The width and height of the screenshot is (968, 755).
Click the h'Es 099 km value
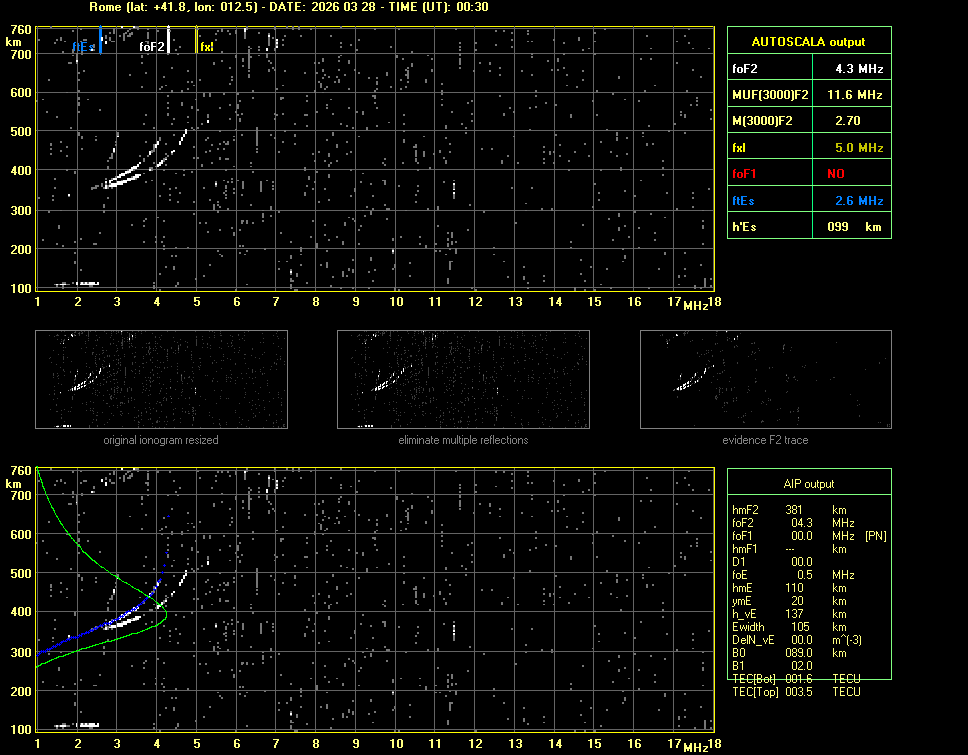click(859, 227)
